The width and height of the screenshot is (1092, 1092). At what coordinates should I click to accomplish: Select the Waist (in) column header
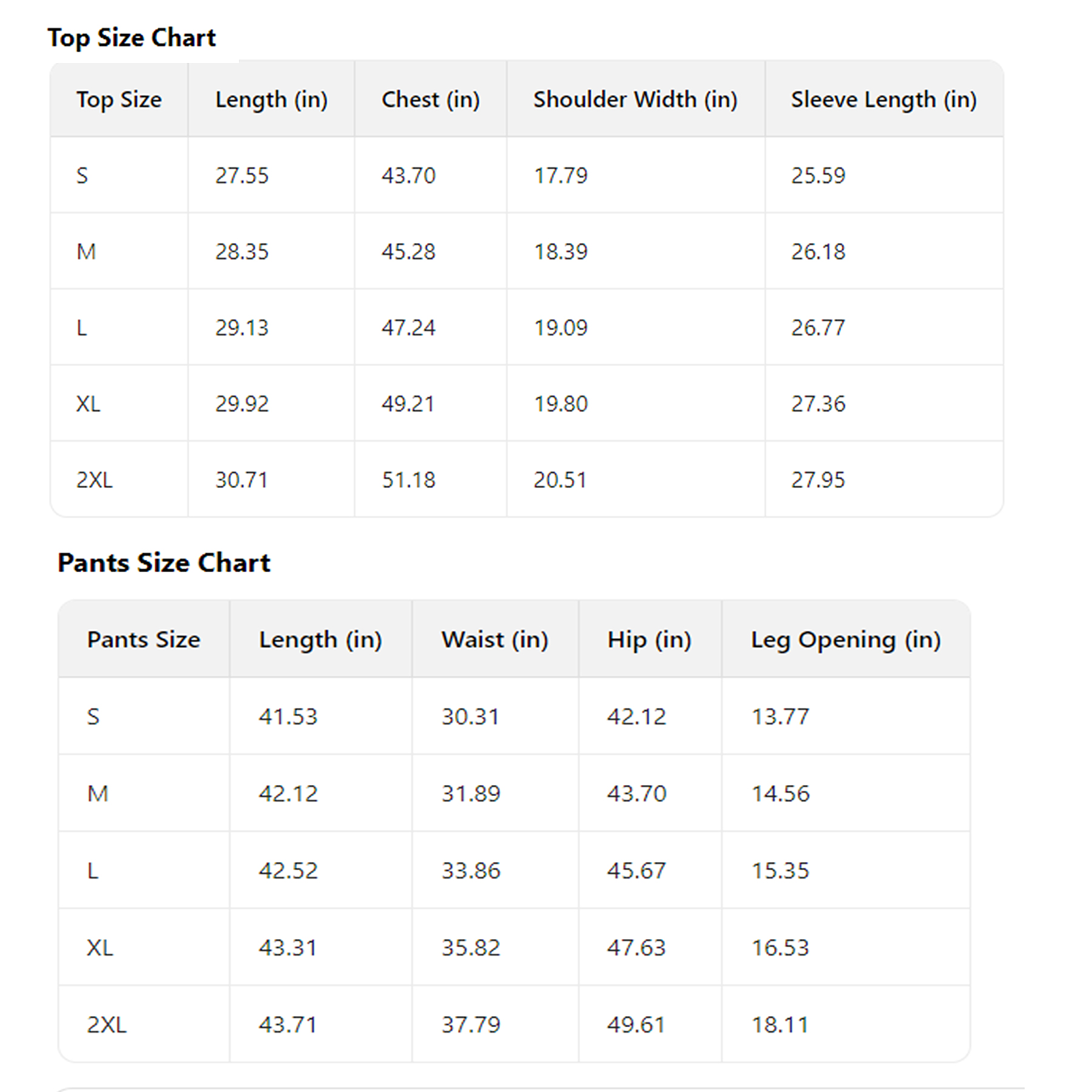point(494,639)
